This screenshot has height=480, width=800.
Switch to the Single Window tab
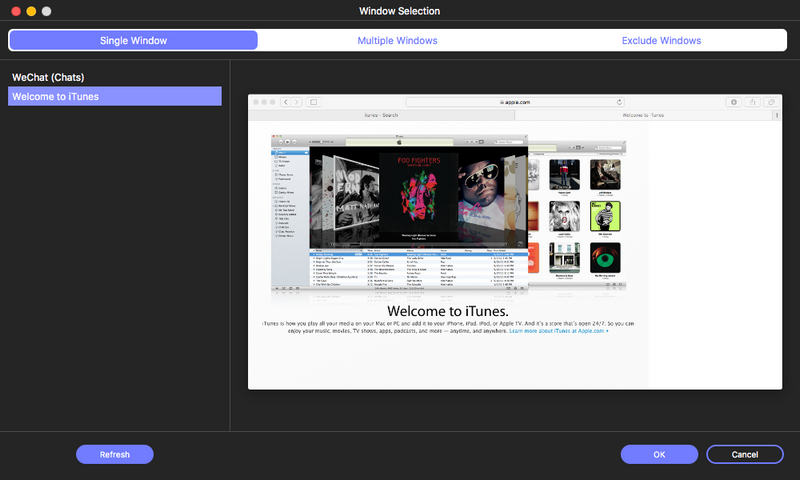(x=133, y=40)
